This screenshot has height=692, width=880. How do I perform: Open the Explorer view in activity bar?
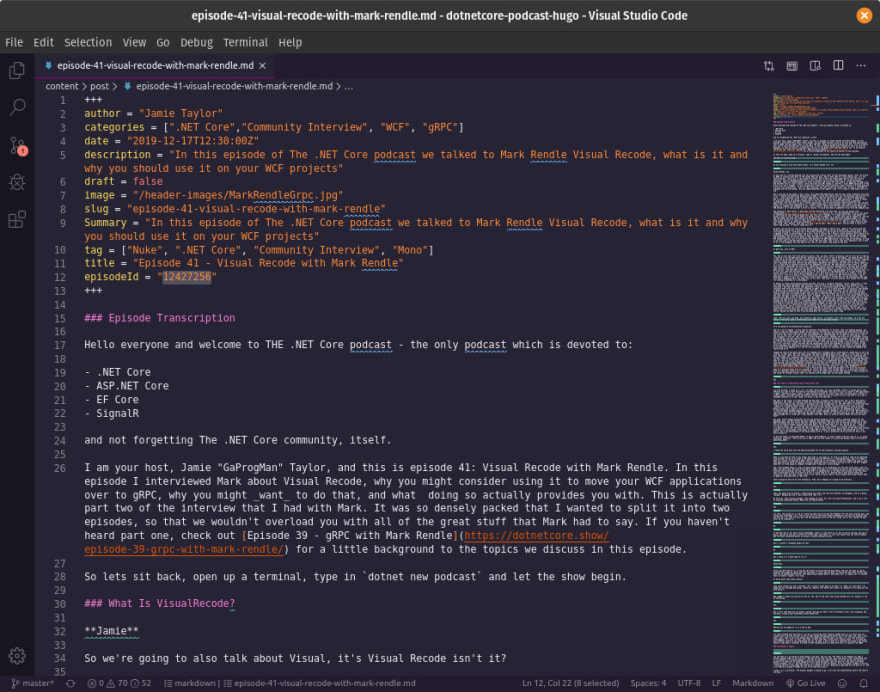(x=17, y=71)
